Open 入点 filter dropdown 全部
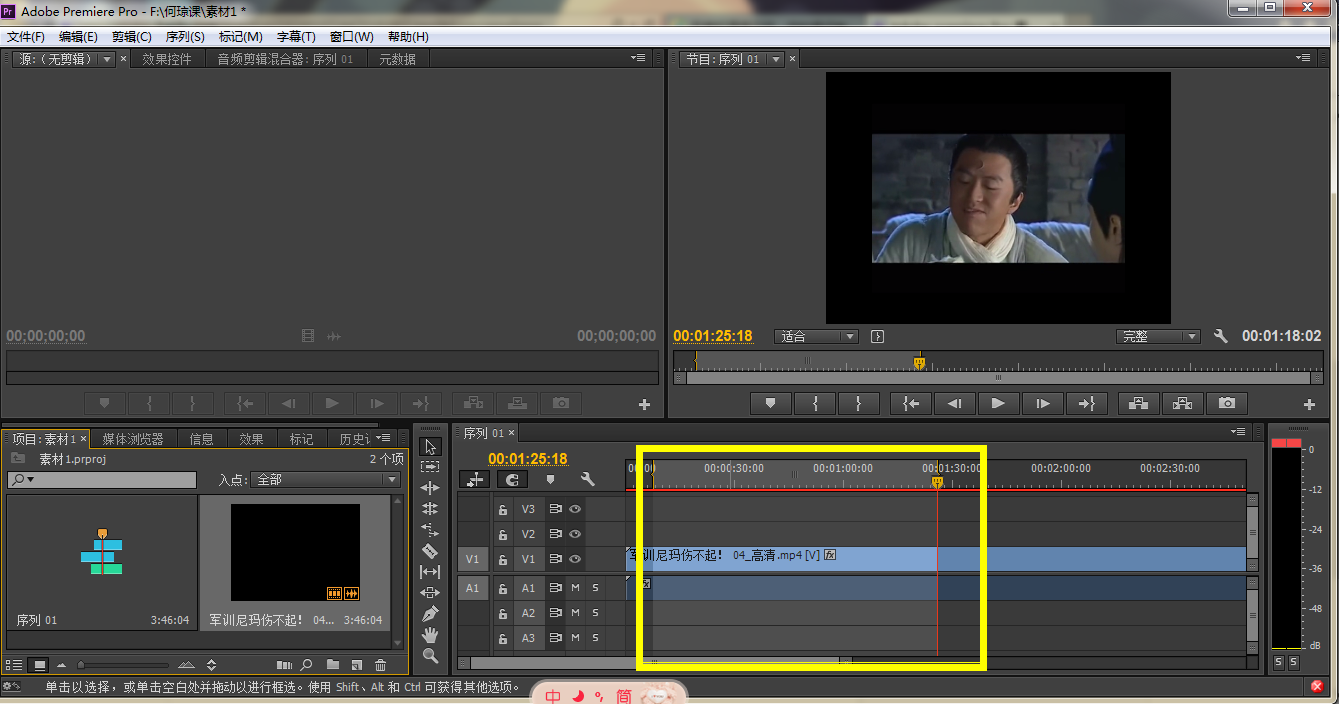Viewport: 1339px width, 704px height. coord(325,480)
